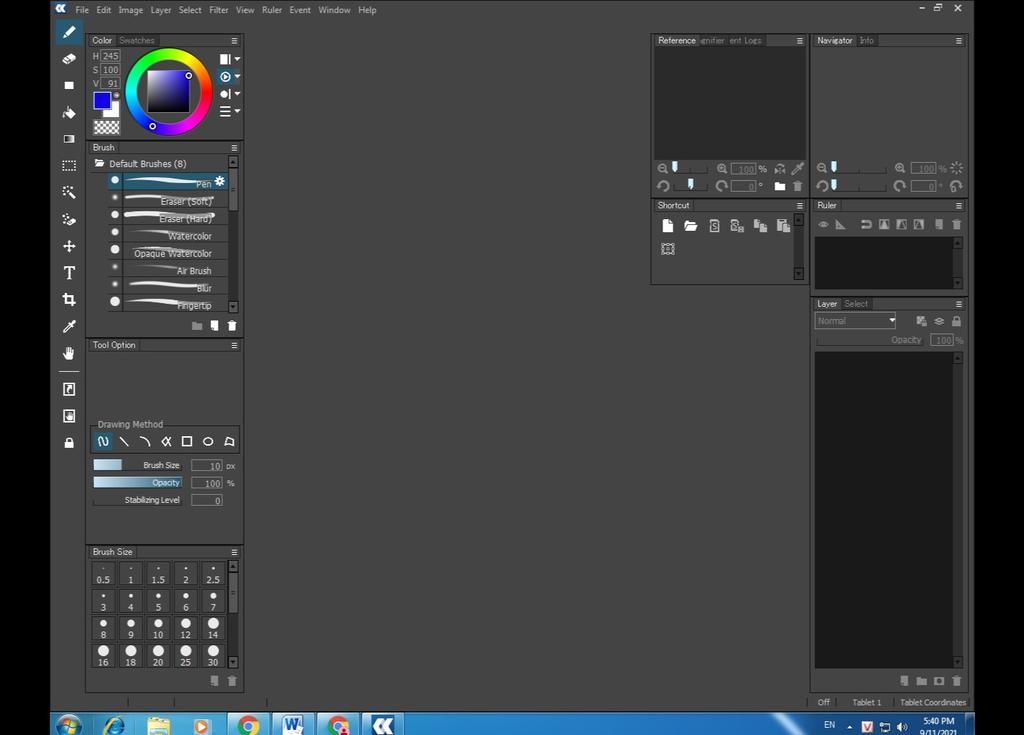Toggle the layer lock in the Layer panel
Screen dimensions: 1024x735
coord(957,321)
